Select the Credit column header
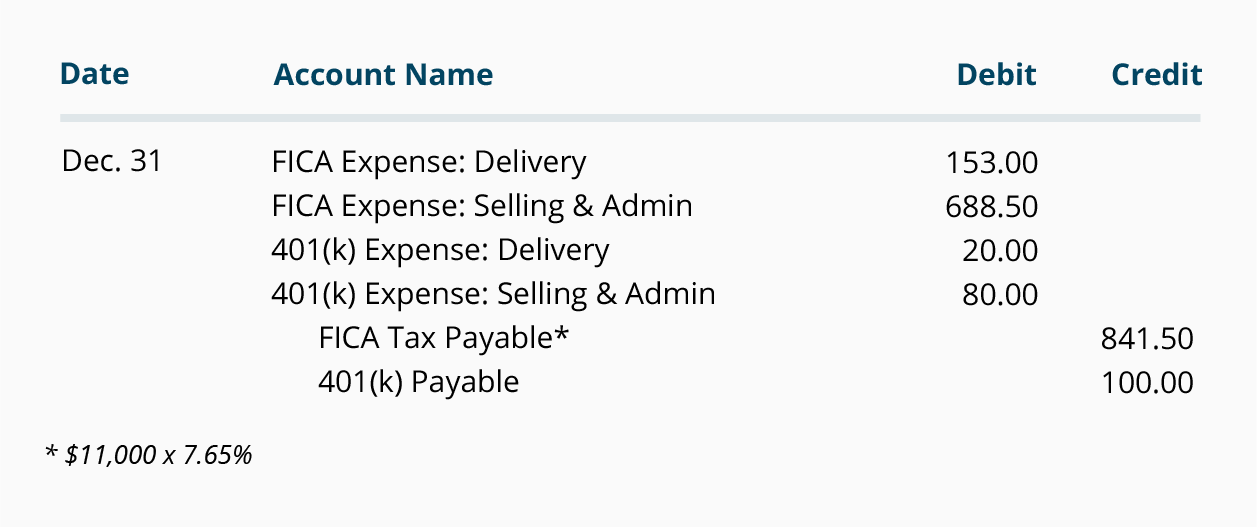 point(1157,74)
